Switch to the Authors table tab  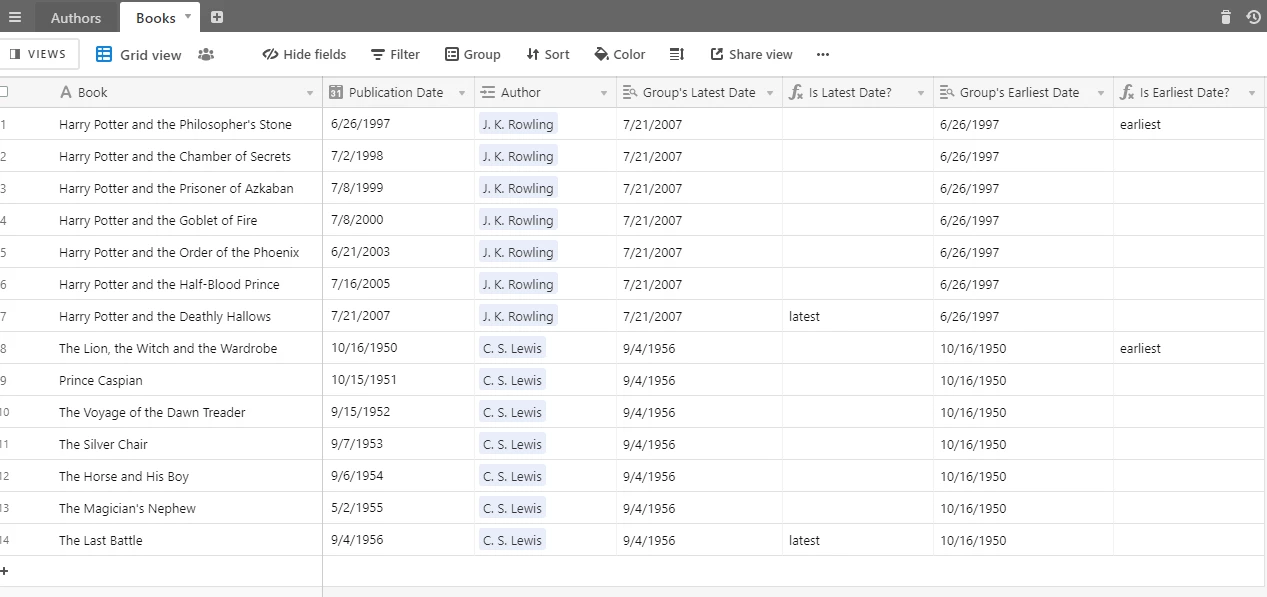76,18
